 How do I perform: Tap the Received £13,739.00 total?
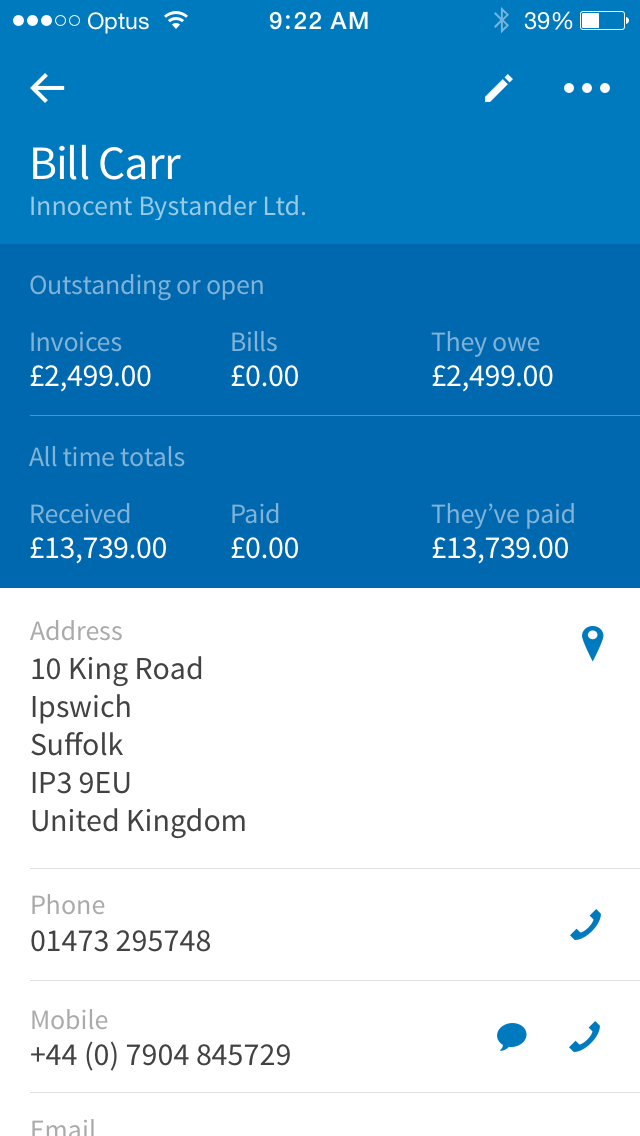(x=98, y=548)
